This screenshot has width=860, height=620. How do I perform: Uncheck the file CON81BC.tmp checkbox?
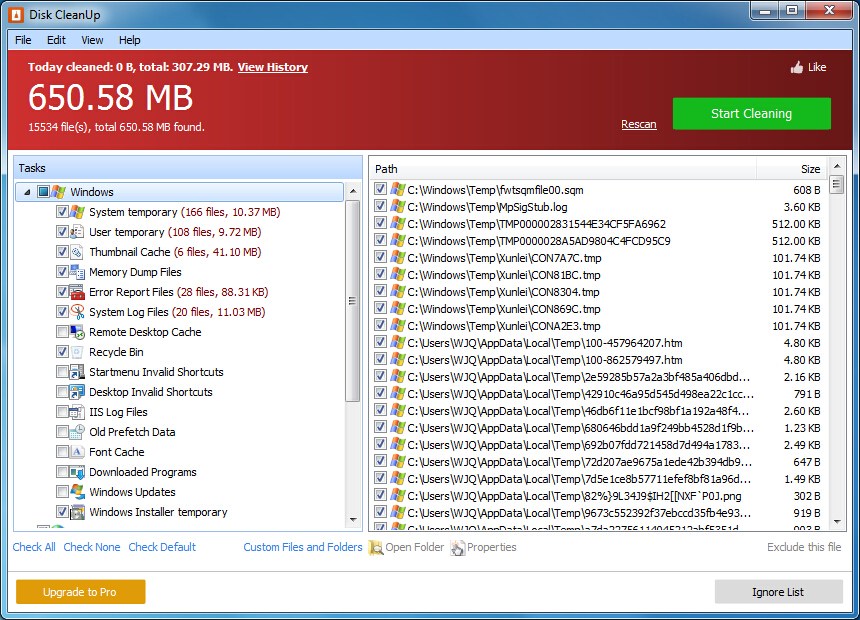tap(380, 274)
